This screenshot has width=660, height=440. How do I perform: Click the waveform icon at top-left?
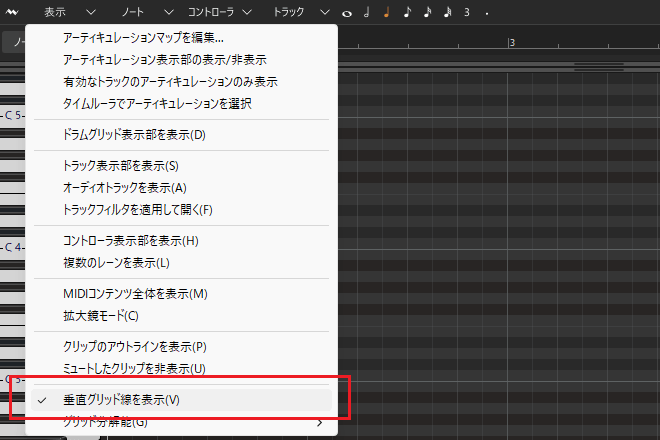point(12,12)
